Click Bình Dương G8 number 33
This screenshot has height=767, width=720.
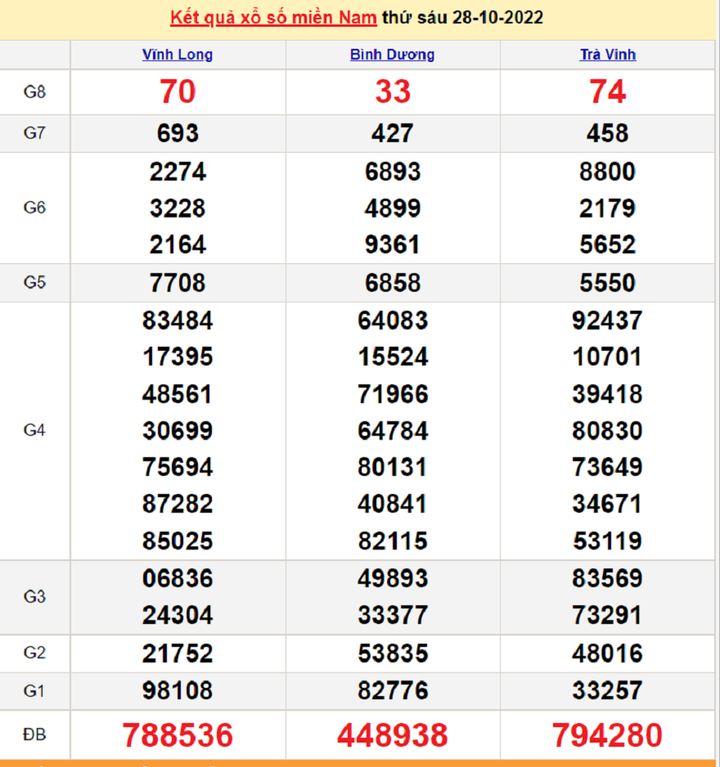coord(392,92)
